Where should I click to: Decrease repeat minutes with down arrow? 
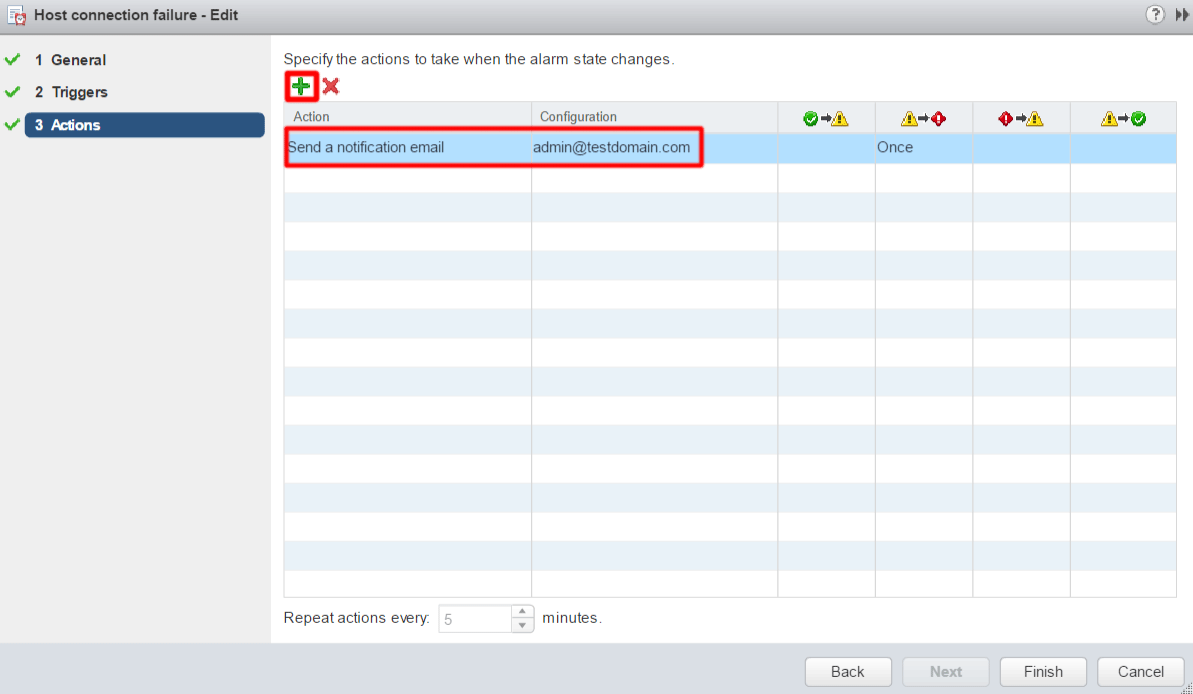[522, 626]
